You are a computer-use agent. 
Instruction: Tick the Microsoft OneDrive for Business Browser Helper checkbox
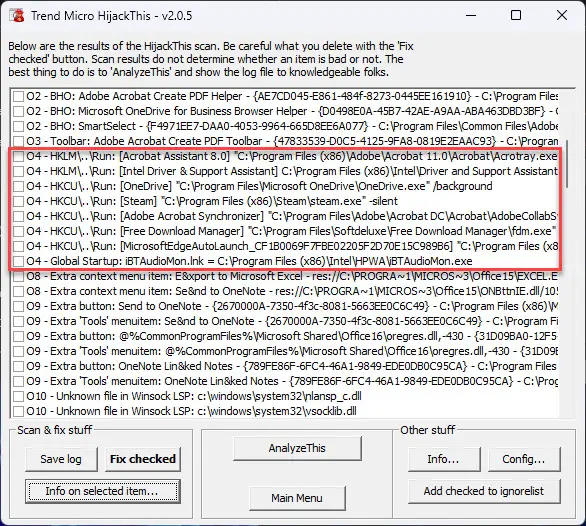point(18,111)
